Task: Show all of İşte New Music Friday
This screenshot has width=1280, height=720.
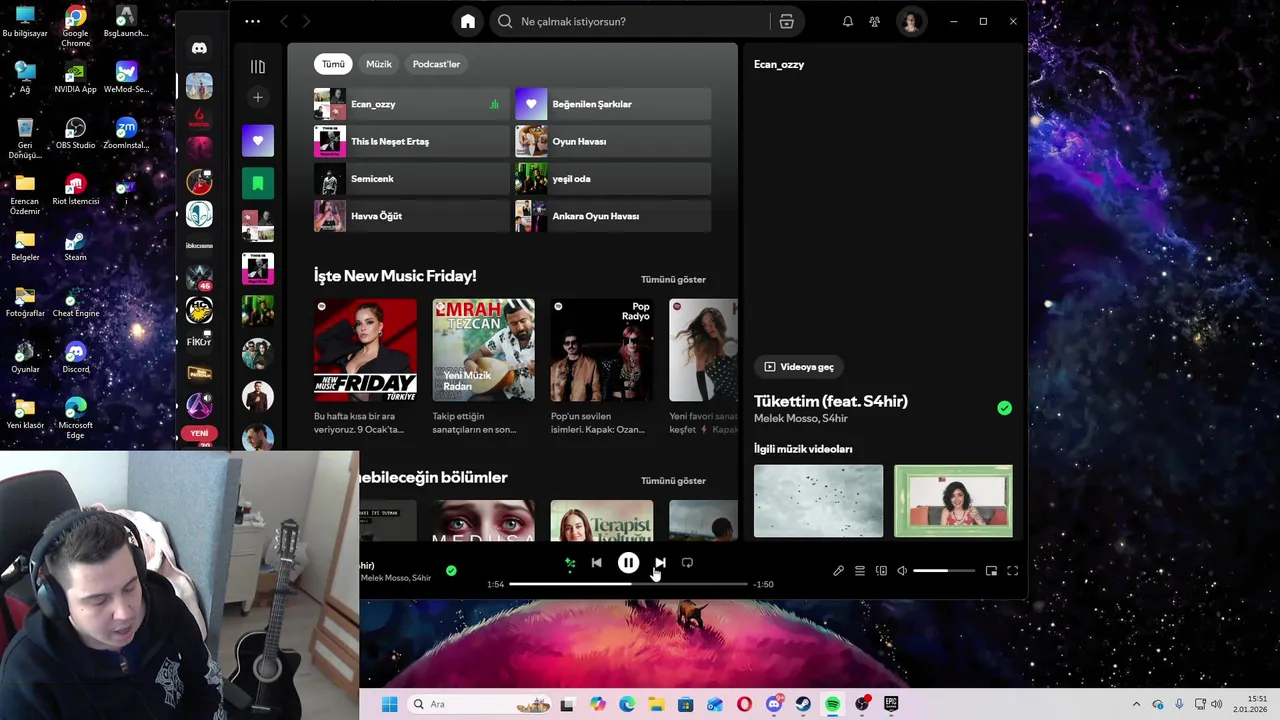Action: pyautogui.click(x=673, y=280)
